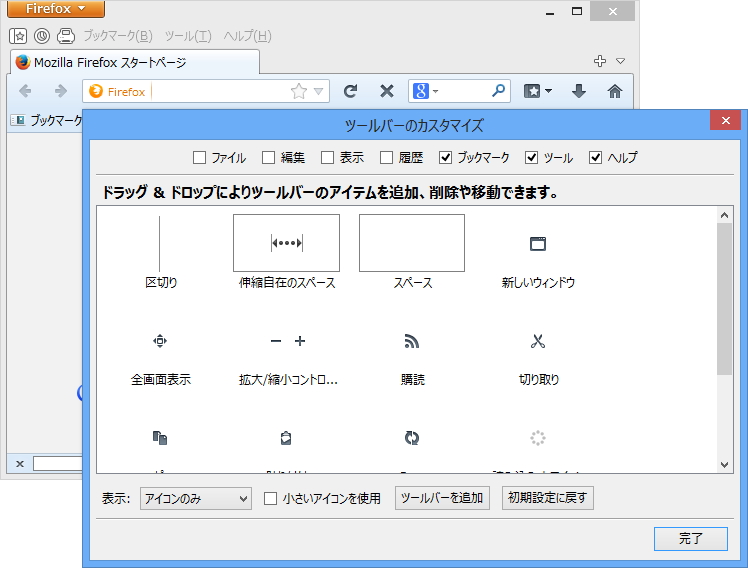This screenshot has height=568, width=748.
Task: Click the stop loading X icon
Action: (387, 91)
